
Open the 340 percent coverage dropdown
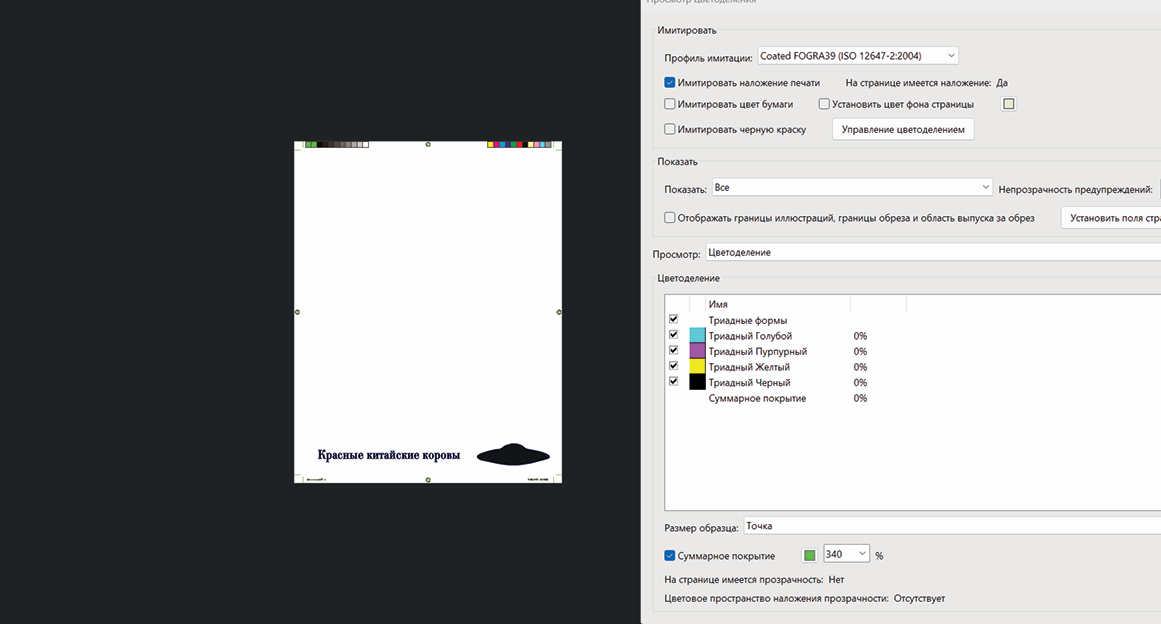coord(846,554)
